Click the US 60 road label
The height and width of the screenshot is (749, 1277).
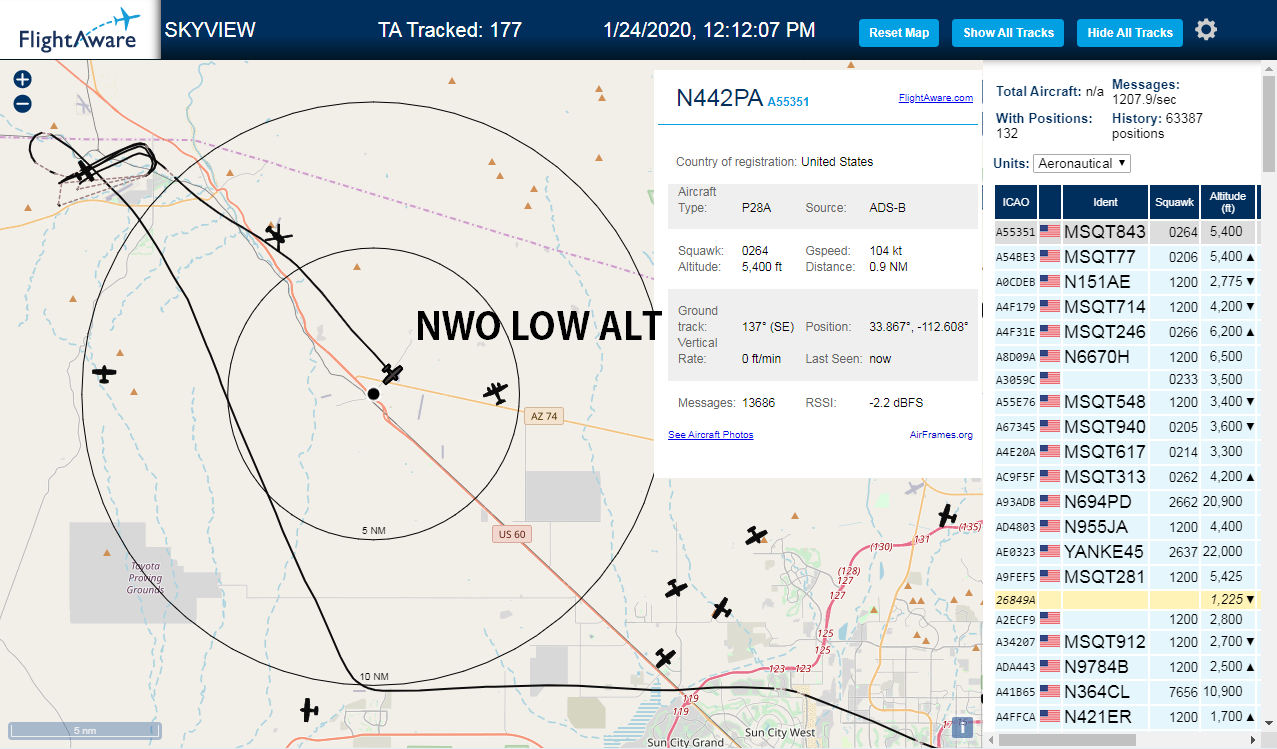pos(512,534)
